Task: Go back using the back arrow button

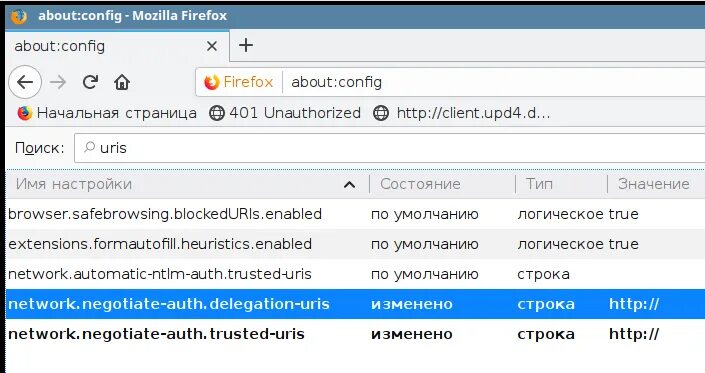Action: [x=25, y=82]
